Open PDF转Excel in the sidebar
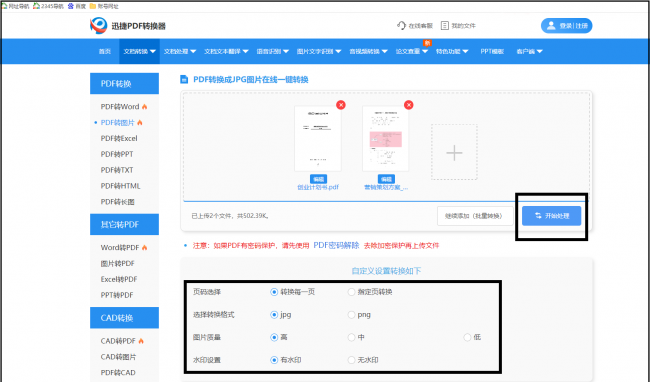This screenshot has height=382, width=650. pos(119,138)
